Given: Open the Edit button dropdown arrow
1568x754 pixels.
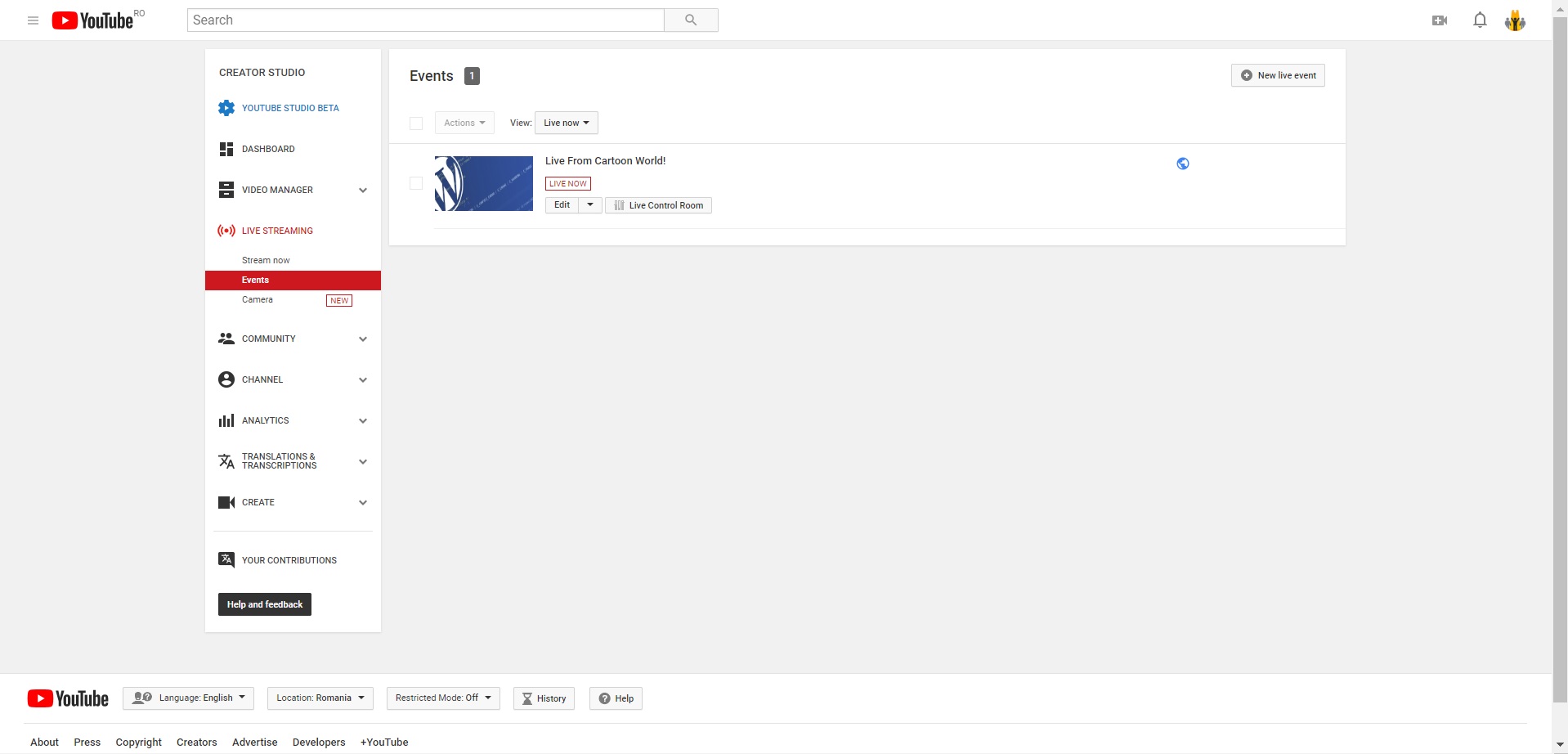Looking at the screenshot, I should (x=591, y=204).
